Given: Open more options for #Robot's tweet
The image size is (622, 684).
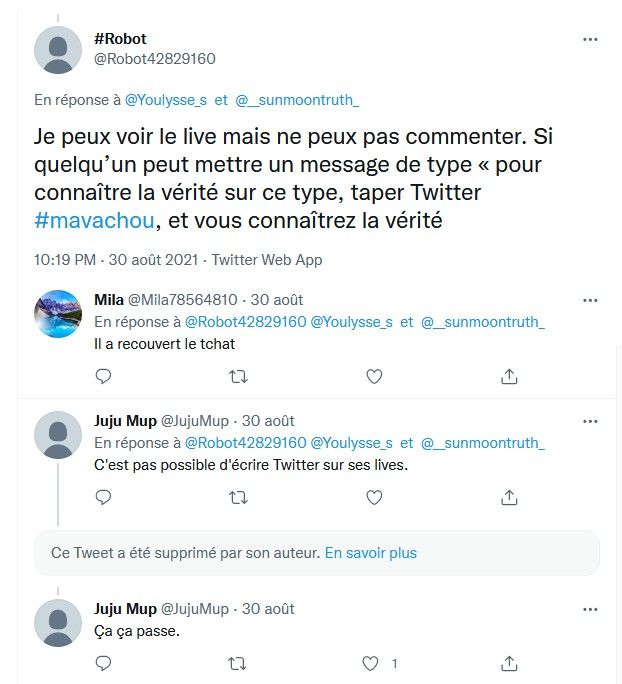Looking at the screenshot, I should click(590, 39).
